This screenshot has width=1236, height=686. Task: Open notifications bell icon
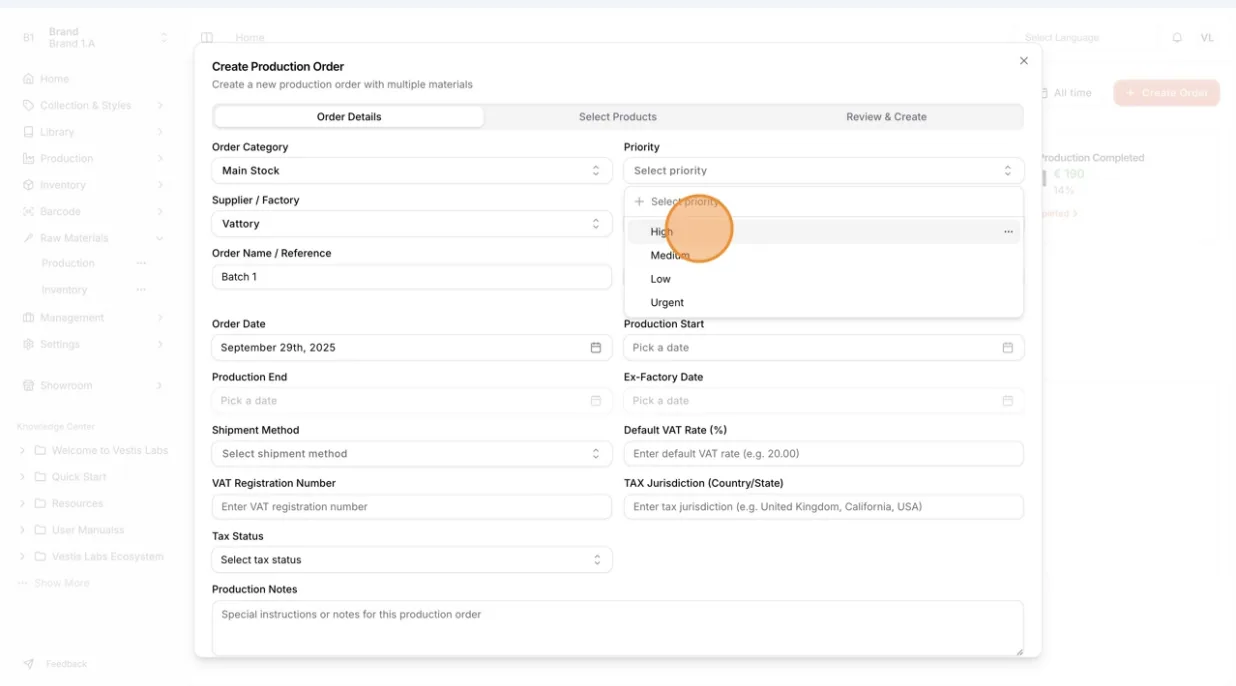(x=1177, y=38)
